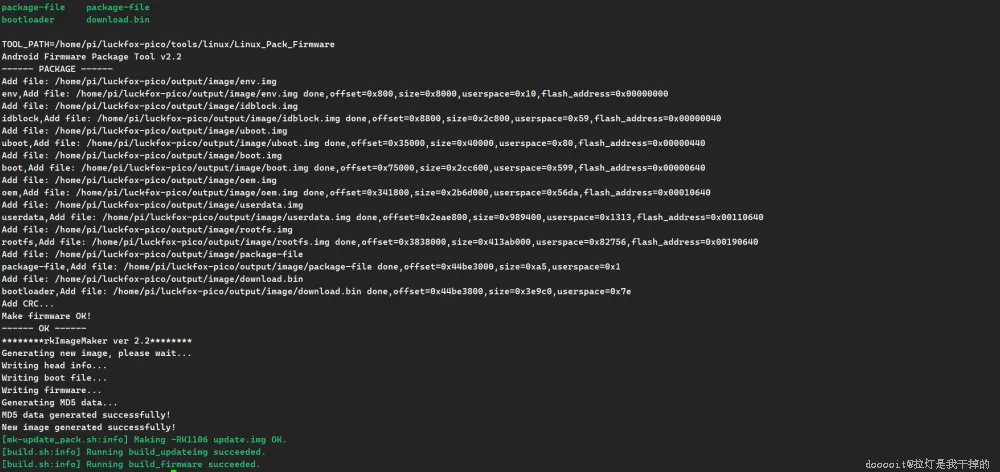Click "New image generated successfully!" message
1000x472 pixels.
(x=88, y=427)
